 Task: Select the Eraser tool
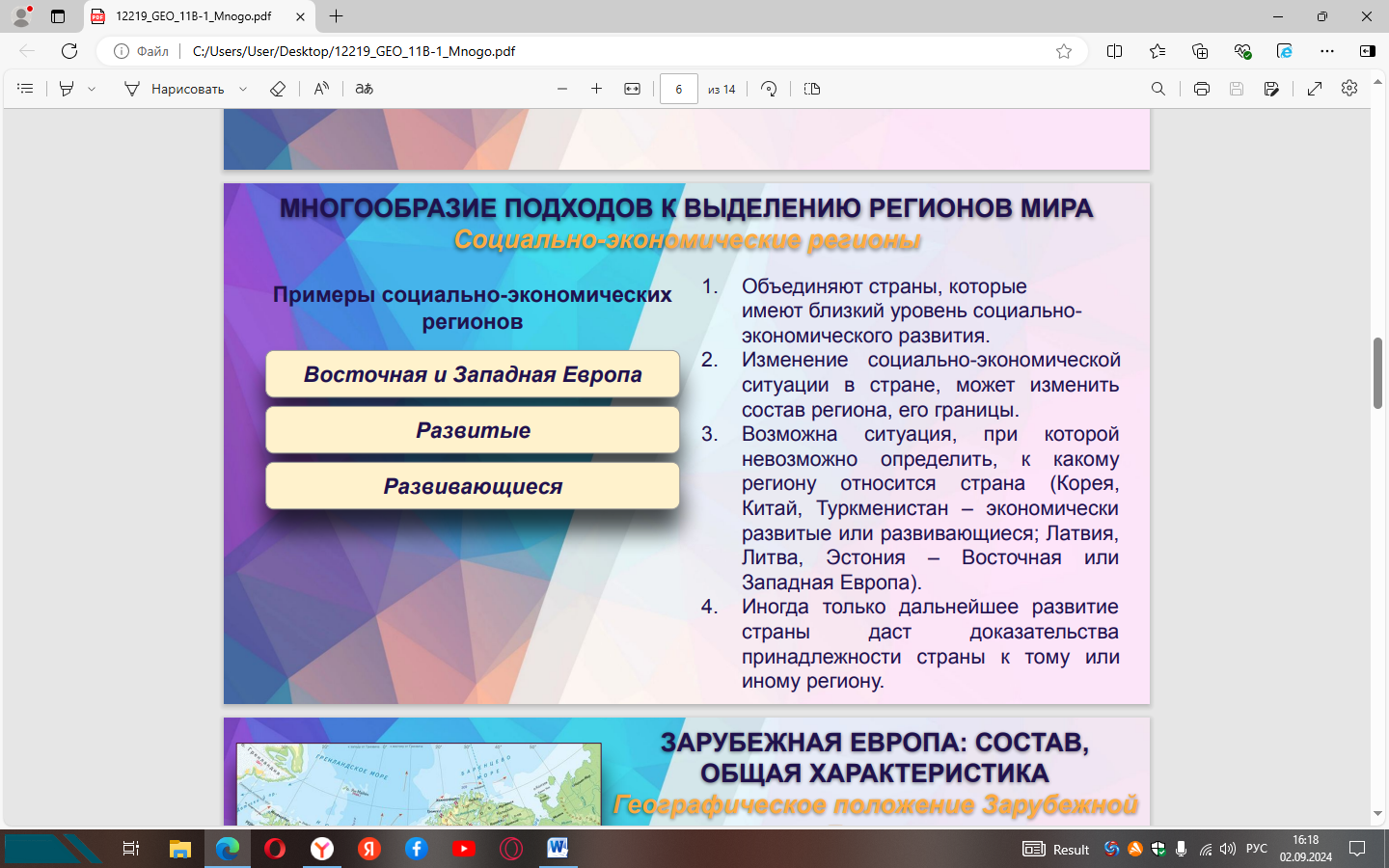click(x=278, y=89)
